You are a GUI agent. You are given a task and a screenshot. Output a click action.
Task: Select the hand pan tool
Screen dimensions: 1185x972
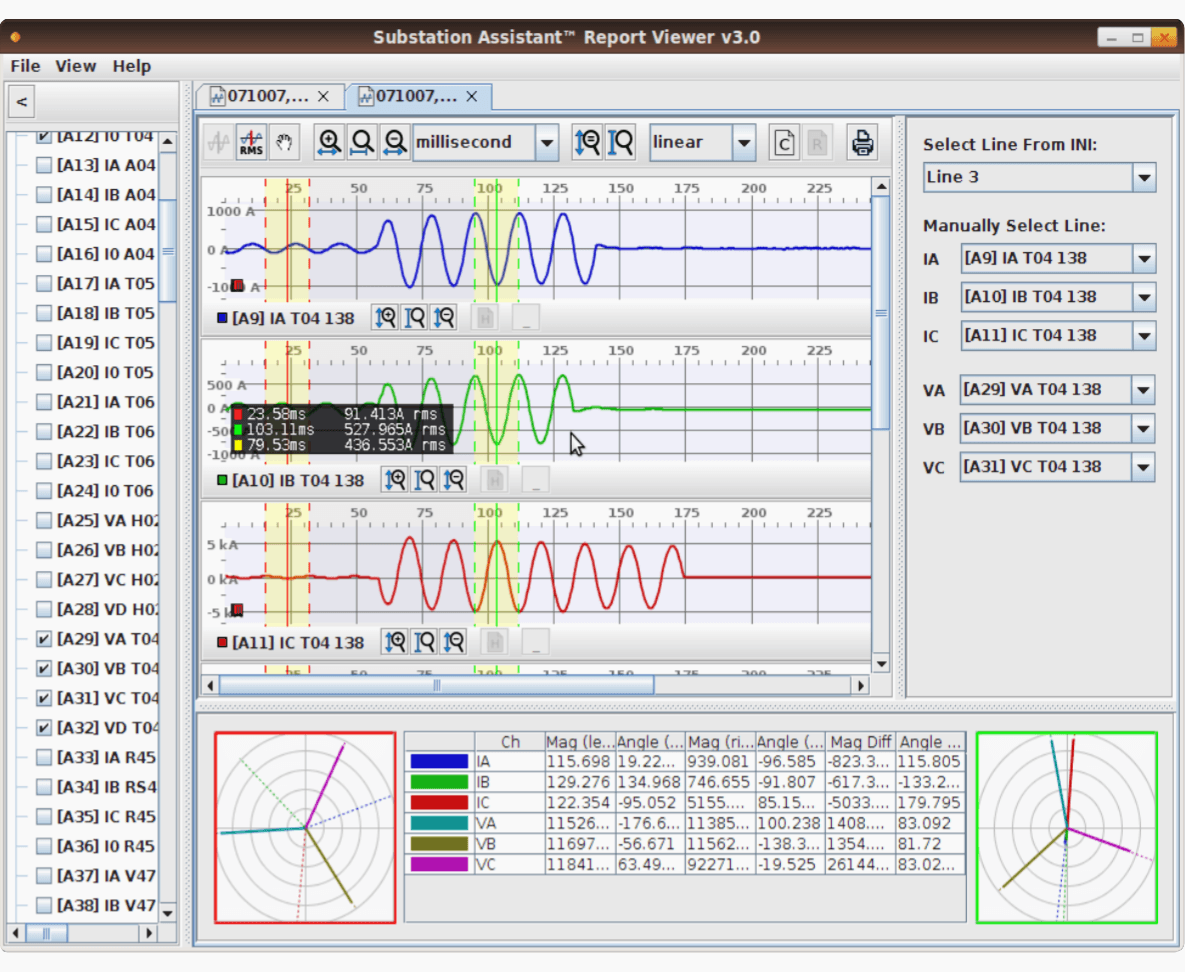tap(284, 142)
